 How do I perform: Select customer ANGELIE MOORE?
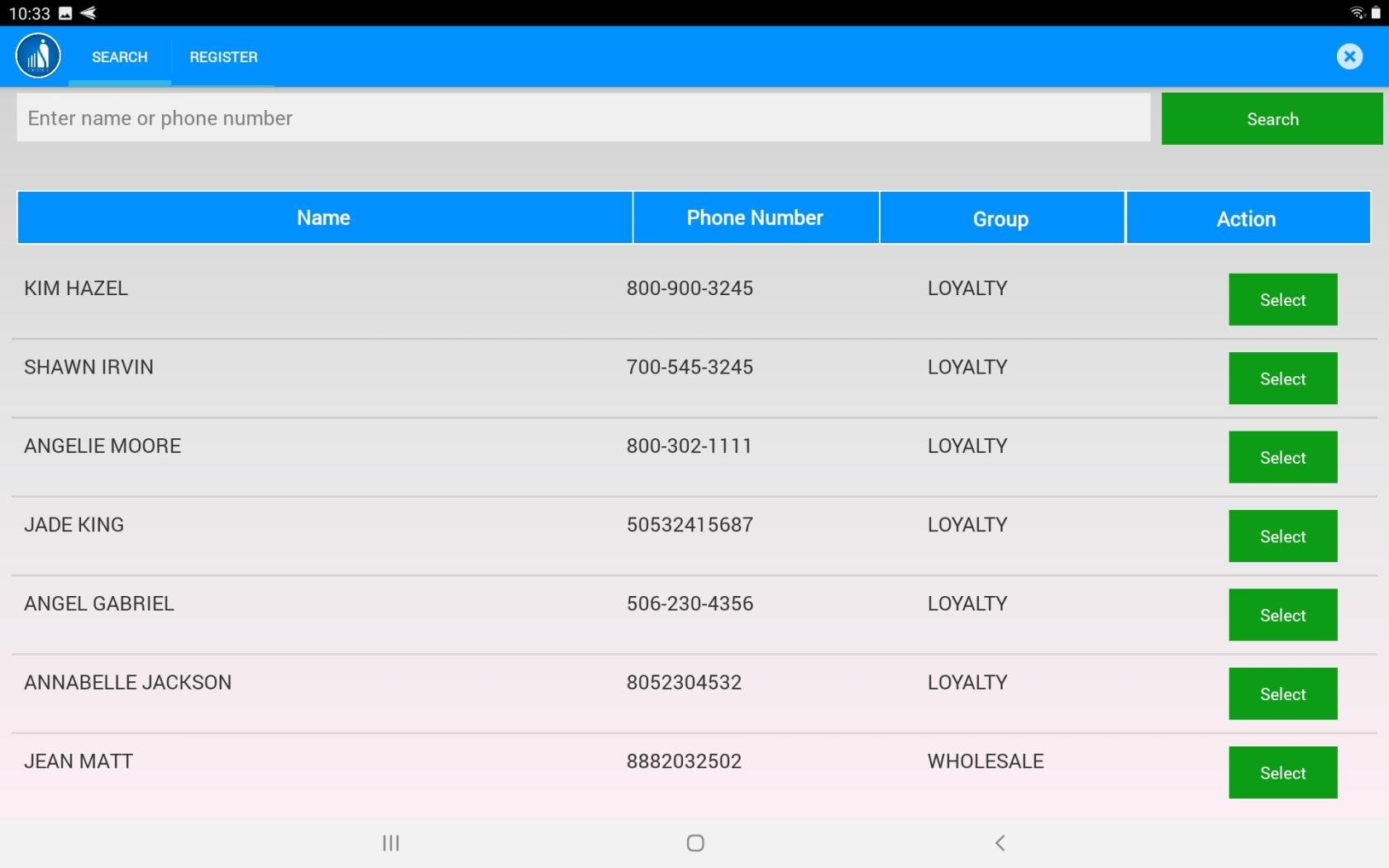pyautogui.click(x=1282, y=456)
